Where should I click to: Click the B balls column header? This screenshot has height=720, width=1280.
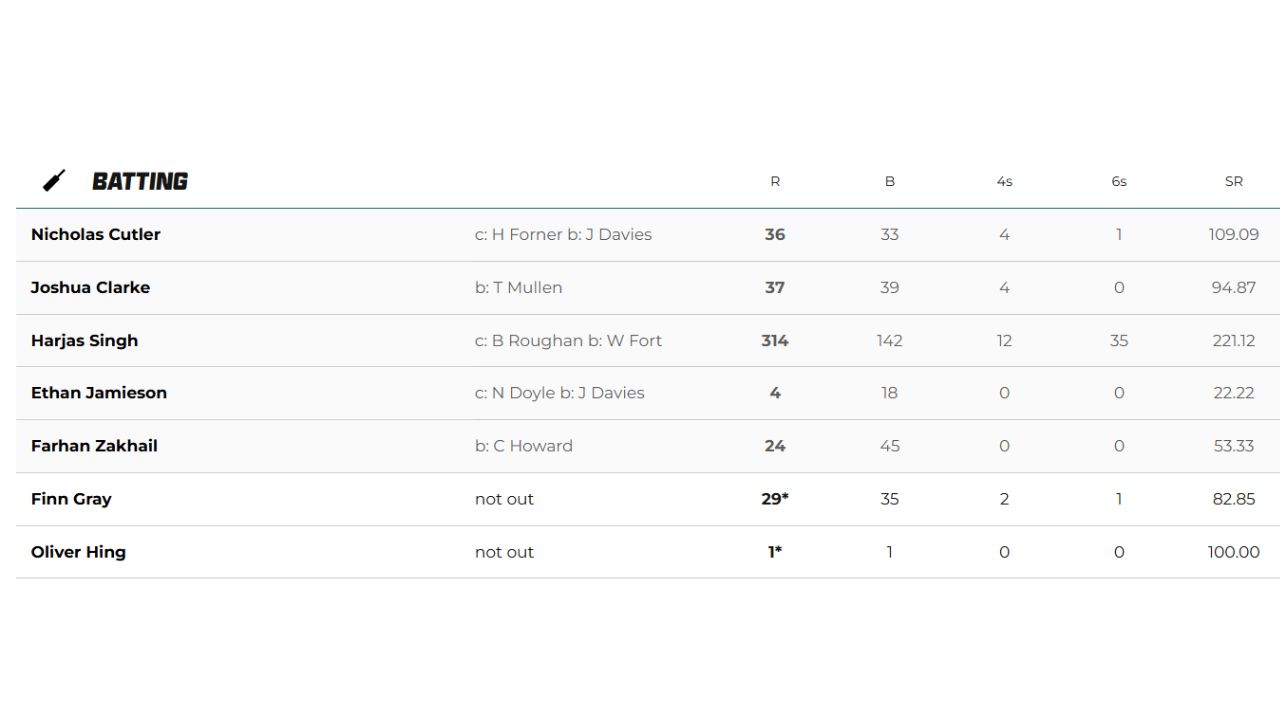(889, 182)
